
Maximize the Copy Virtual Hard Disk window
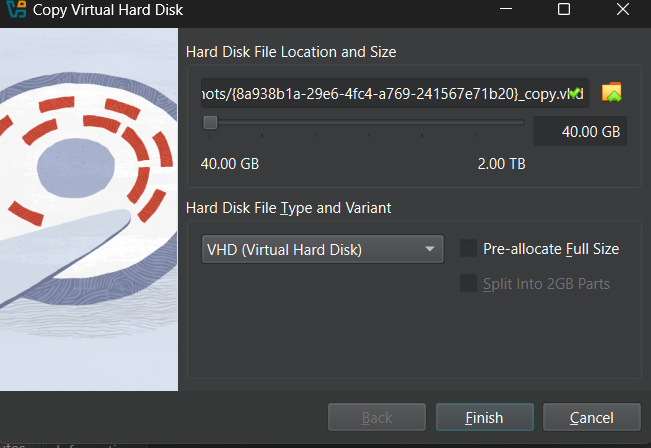click(564, 12)
